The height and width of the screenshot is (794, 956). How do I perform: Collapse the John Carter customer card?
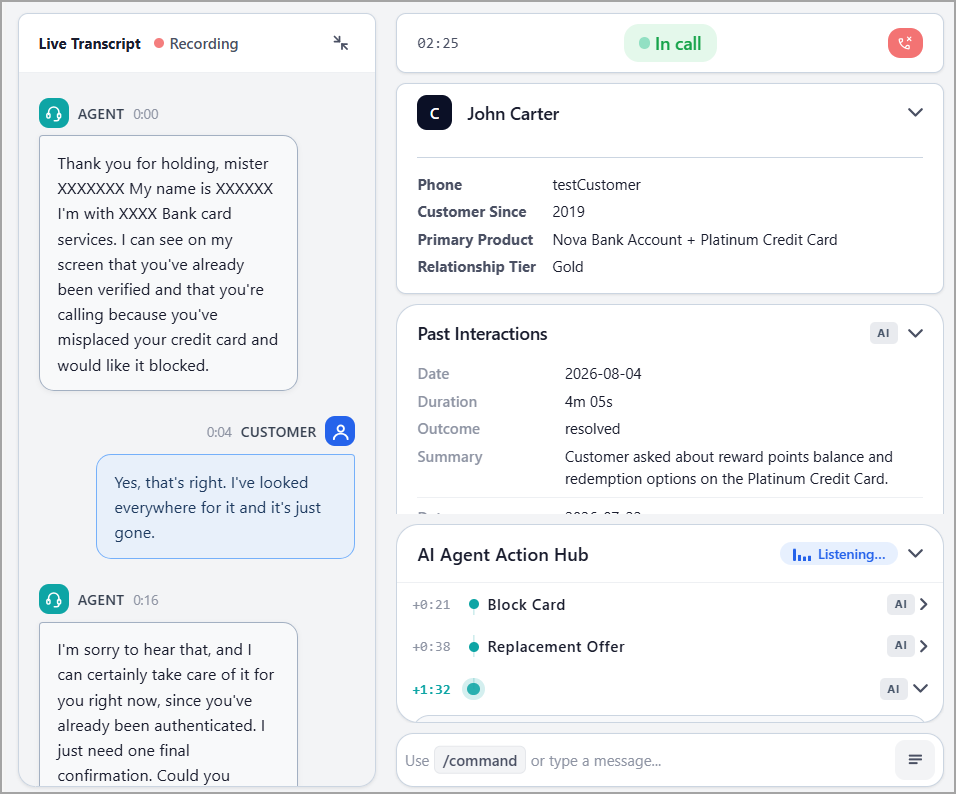point(915,113)
